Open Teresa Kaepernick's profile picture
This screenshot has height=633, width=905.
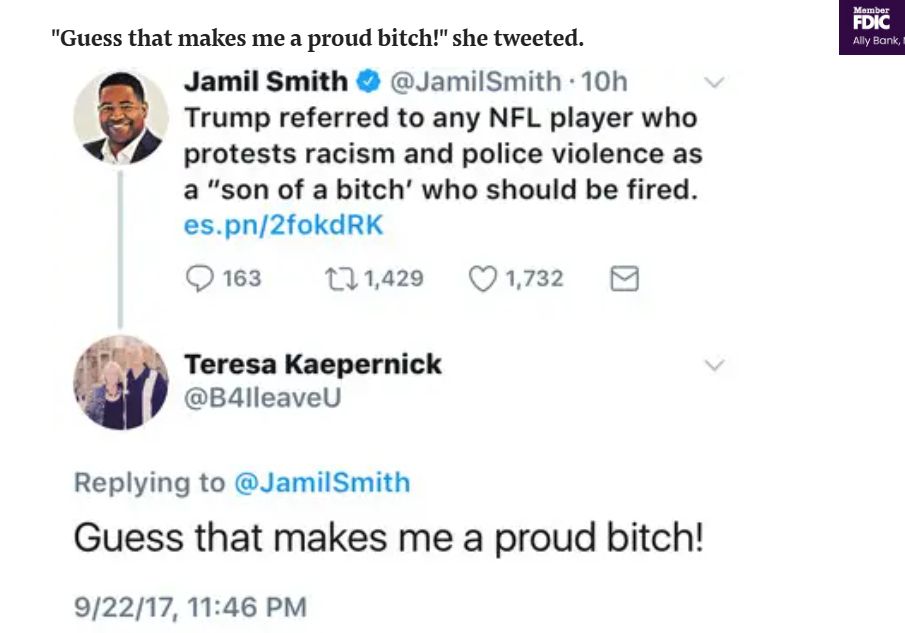(x=121, y=381)
